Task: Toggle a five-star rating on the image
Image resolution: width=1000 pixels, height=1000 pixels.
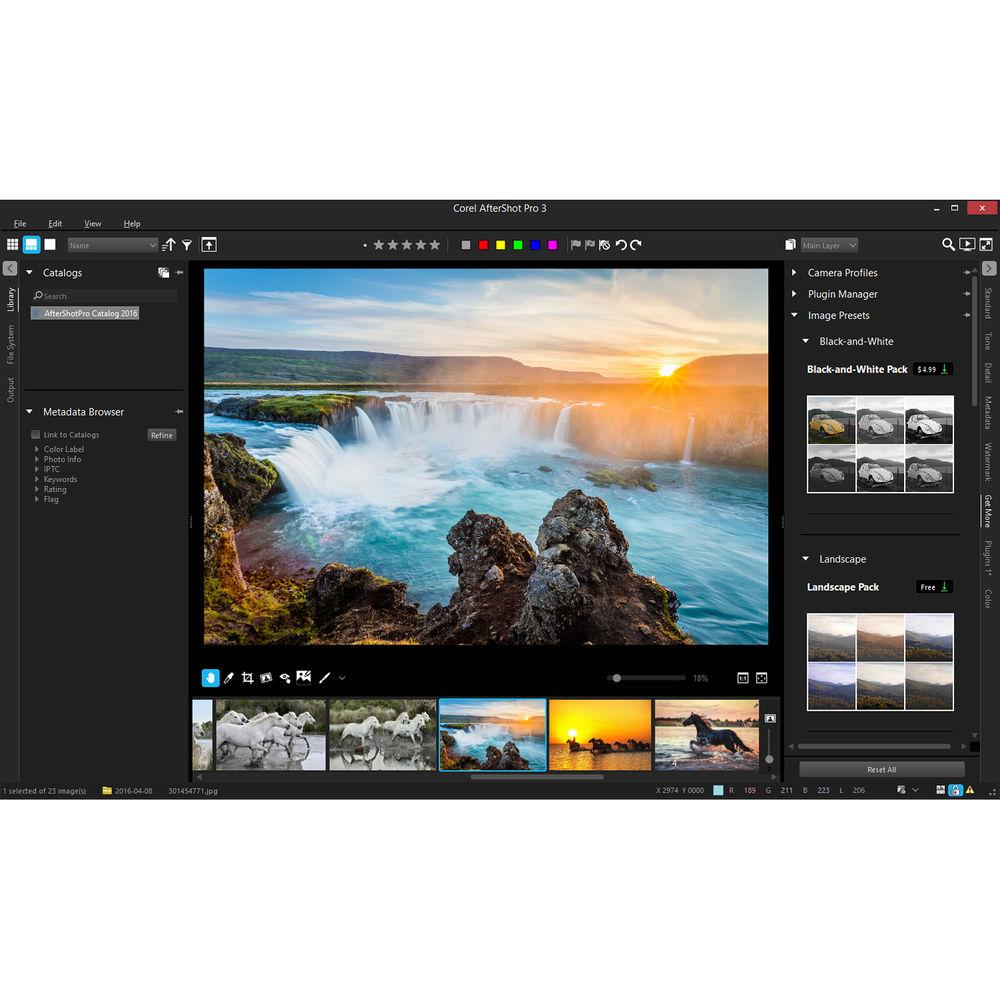Action: click(434, 245)
